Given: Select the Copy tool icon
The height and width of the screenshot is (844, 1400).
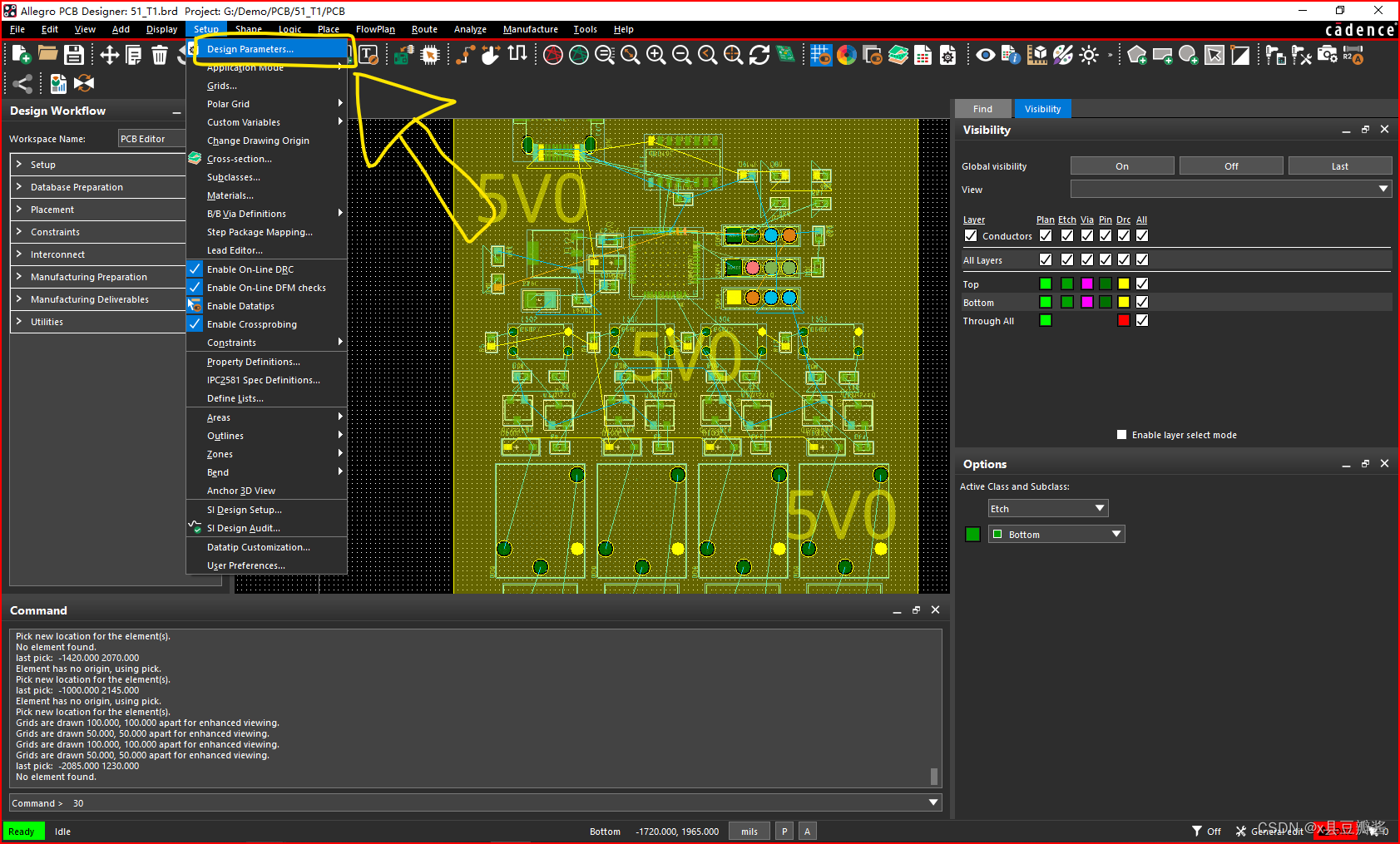Looking at the screenshot, I should pos(134,55).
